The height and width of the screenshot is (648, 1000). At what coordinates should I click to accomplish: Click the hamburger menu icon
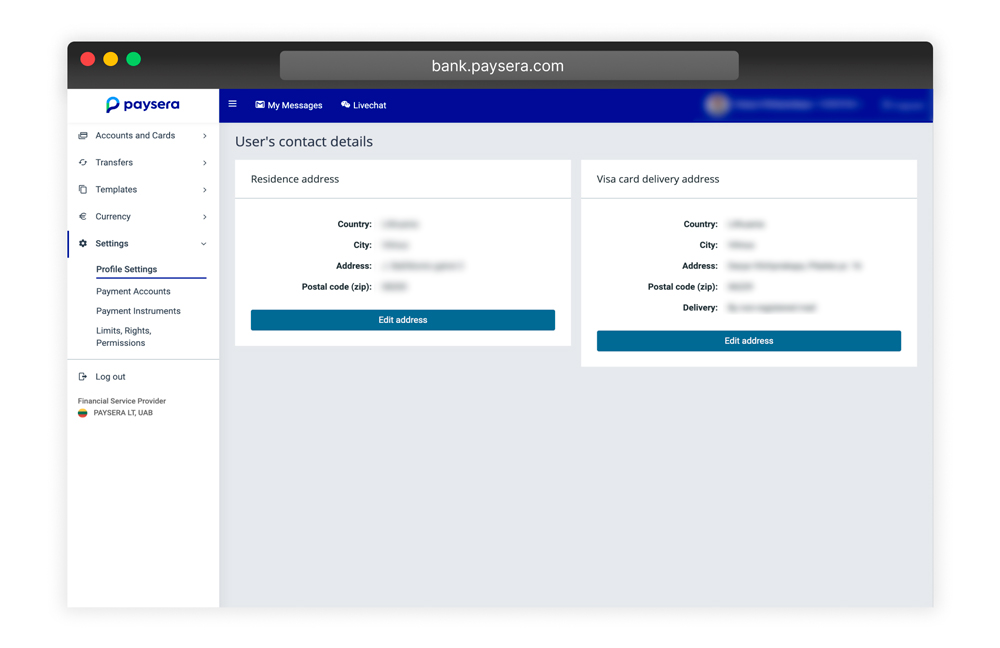[233, 104]
